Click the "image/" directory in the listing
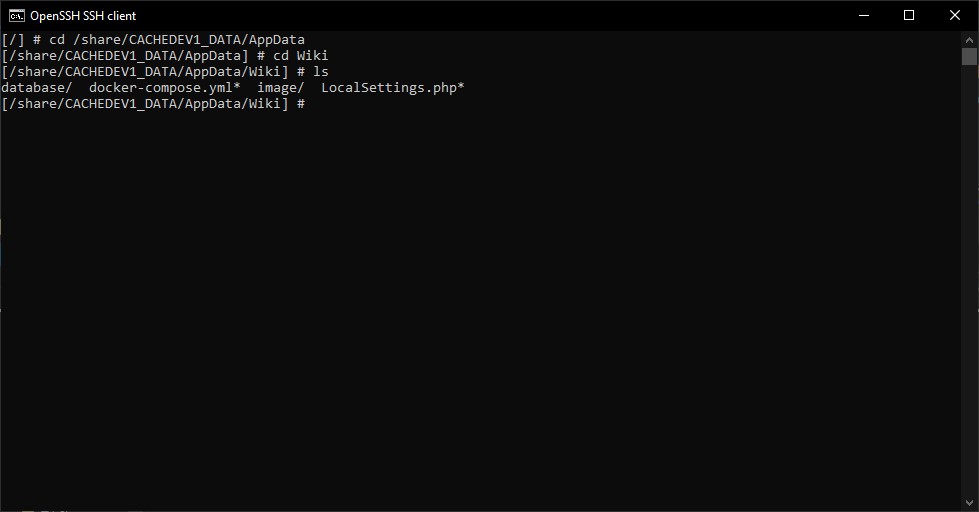Screen dimensions: 979x512 click(281, 88)
